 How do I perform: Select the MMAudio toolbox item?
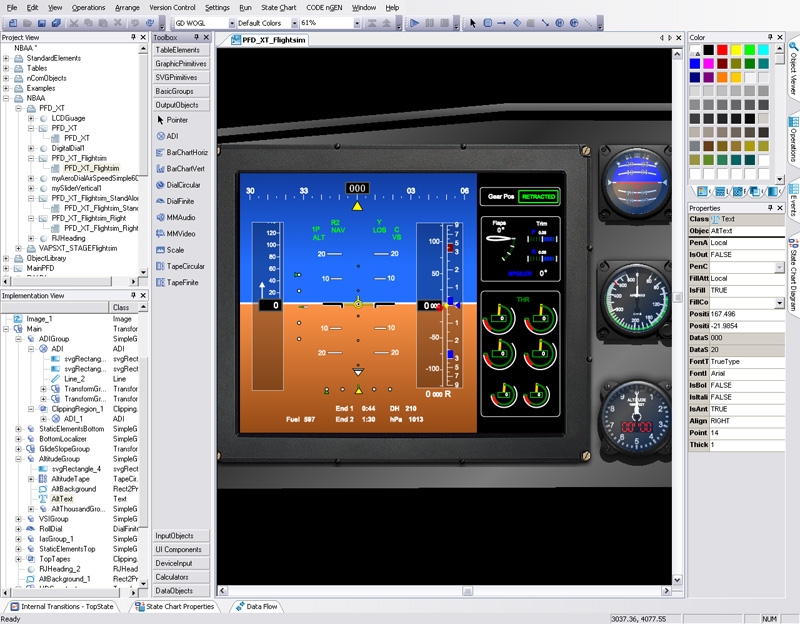click(x=180, y=217)
